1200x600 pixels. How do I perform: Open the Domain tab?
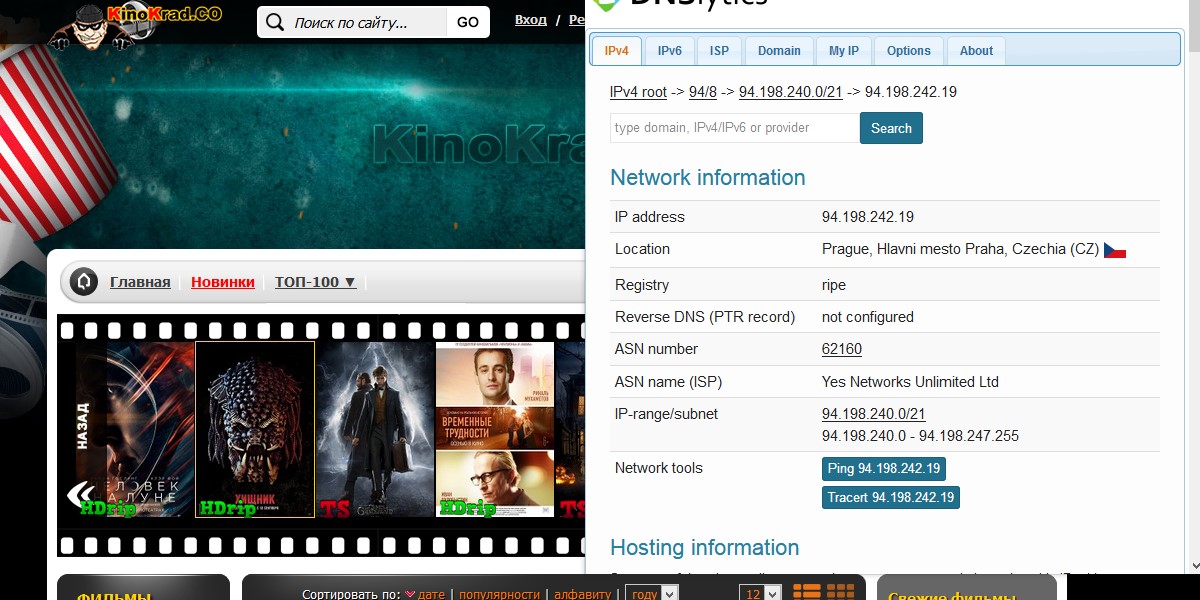click(779, 51)
